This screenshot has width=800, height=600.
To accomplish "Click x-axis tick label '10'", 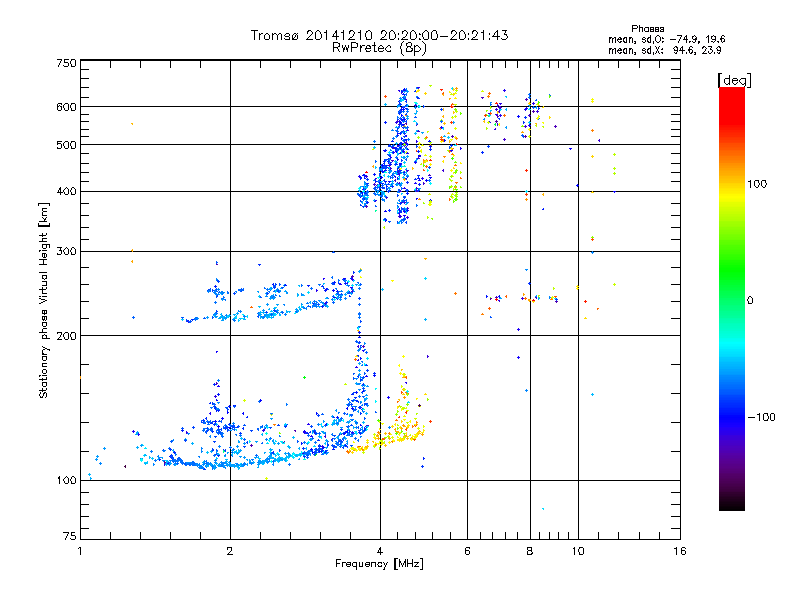I will [578, 551].
